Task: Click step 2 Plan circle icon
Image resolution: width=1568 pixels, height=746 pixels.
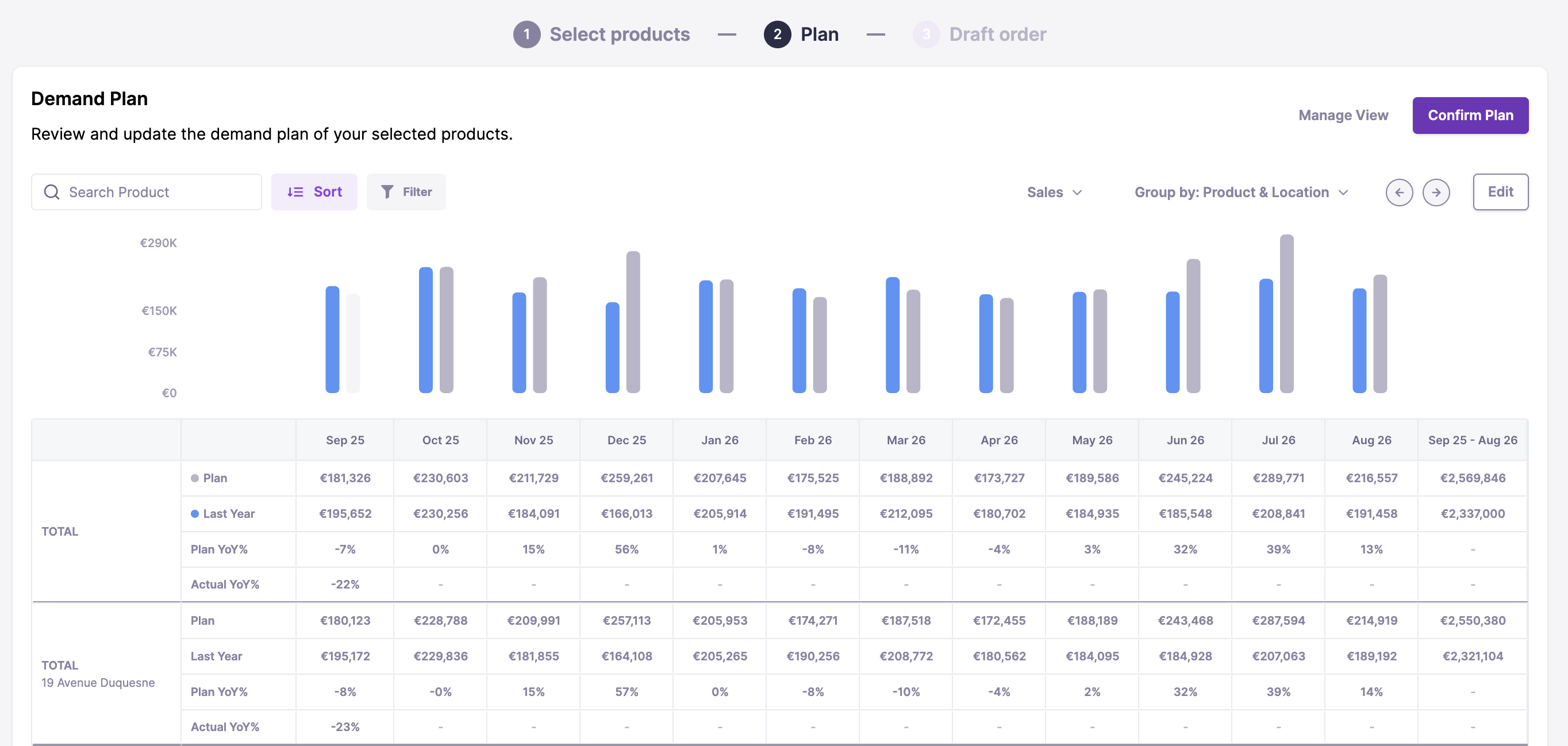Action: [x=777, y=34]
